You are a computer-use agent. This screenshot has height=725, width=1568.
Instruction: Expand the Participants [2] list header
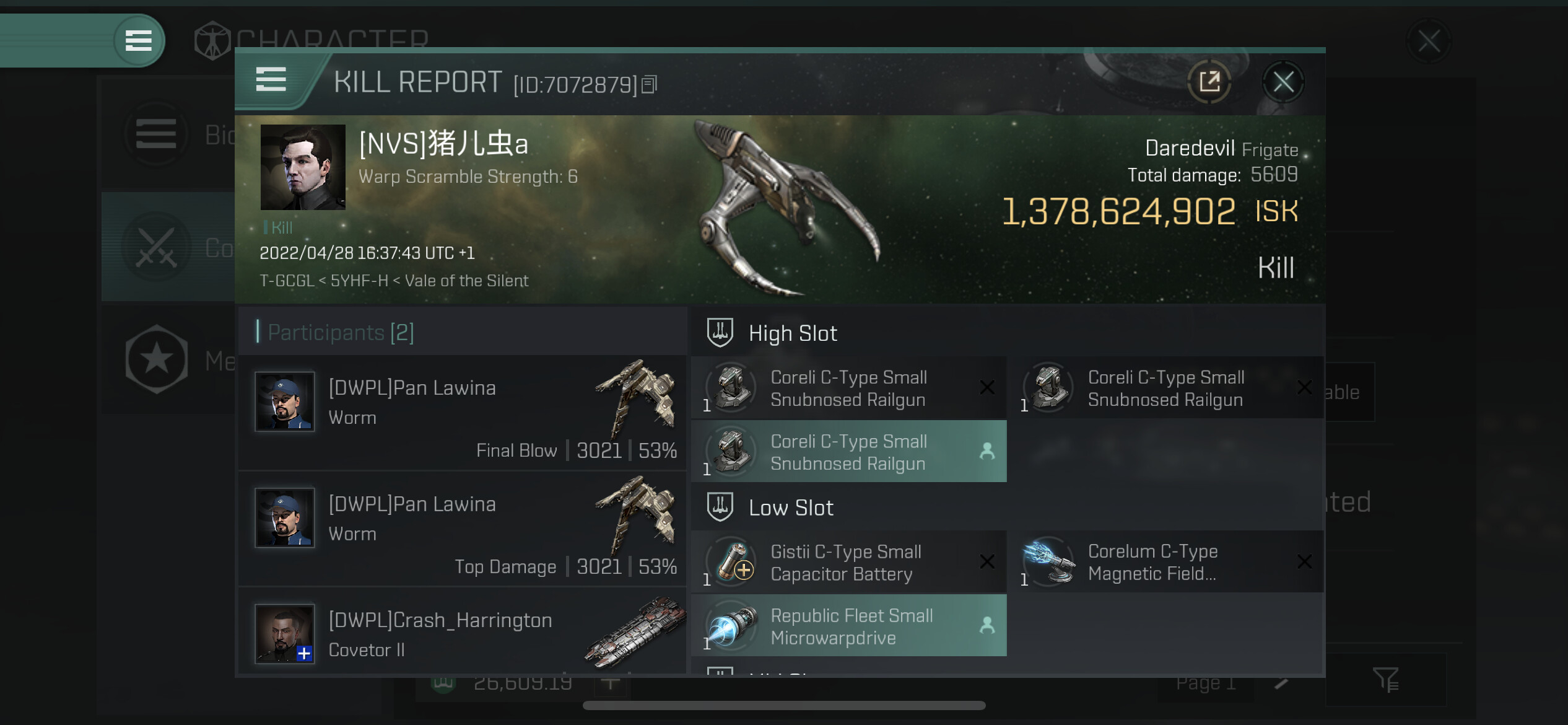[341, 333]
